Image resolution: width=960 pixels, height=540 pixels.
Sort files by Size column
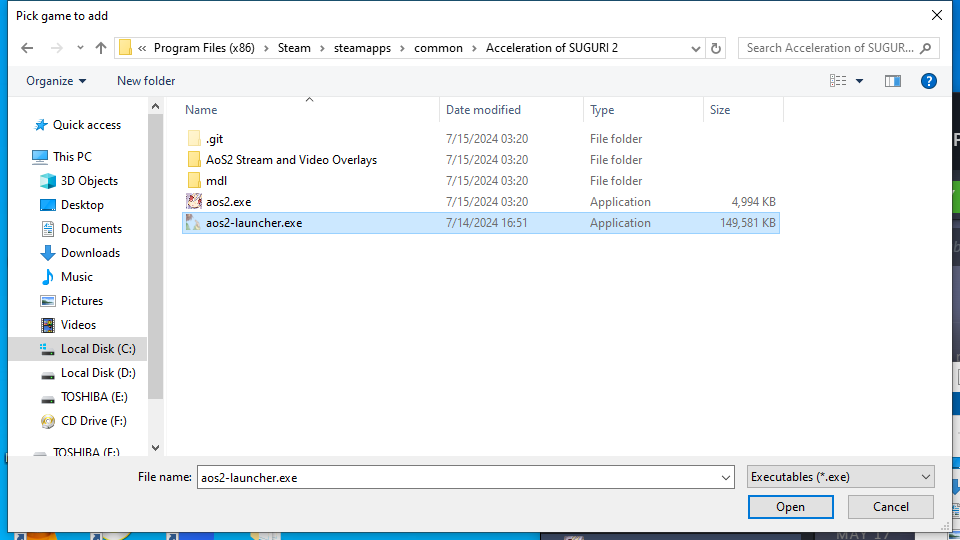tap(719, 110)
